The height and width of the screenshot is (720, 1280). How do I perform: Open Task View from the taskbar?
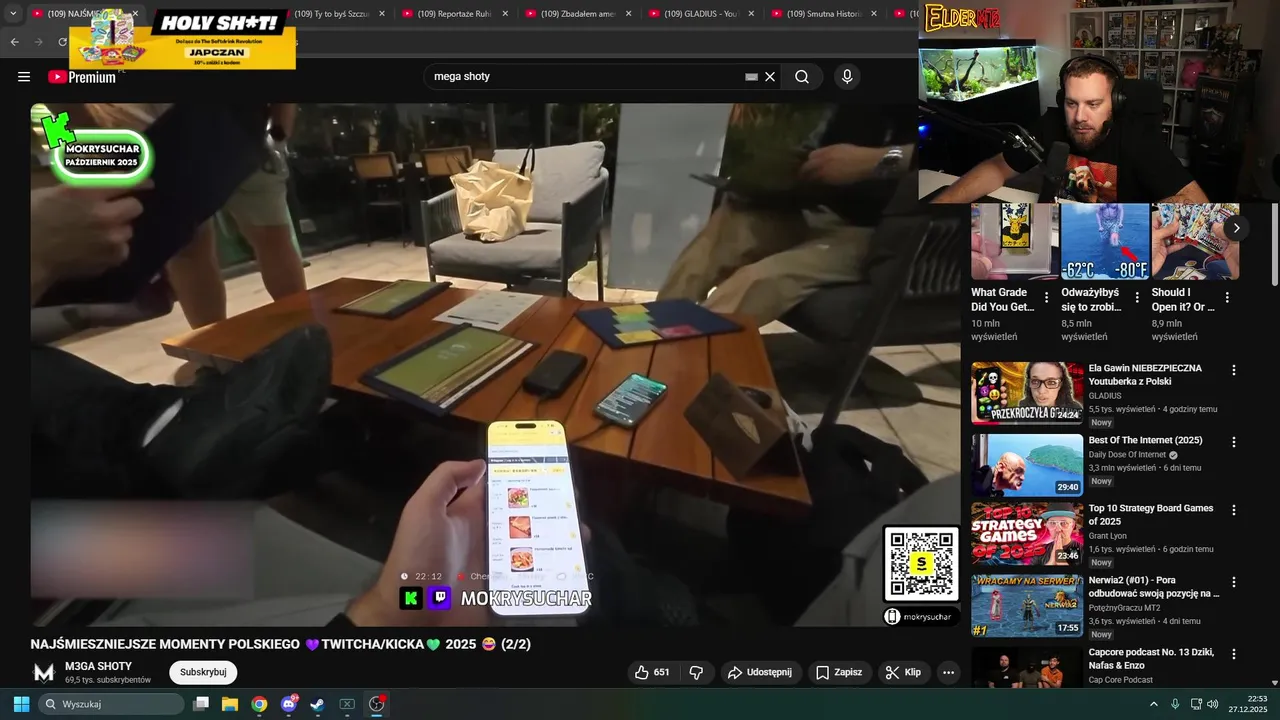pos(201,704)
